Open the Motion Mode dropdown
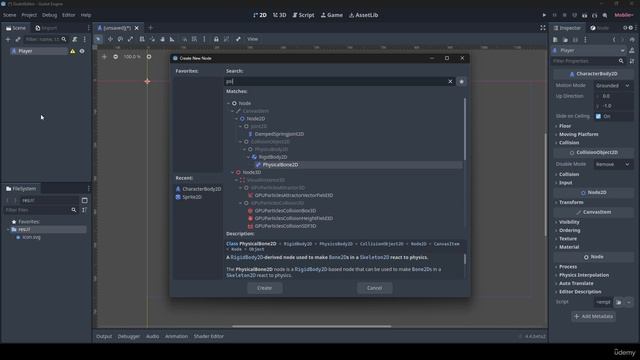The image size is (640, 360). pyautogui.click(x=613, y=86)
